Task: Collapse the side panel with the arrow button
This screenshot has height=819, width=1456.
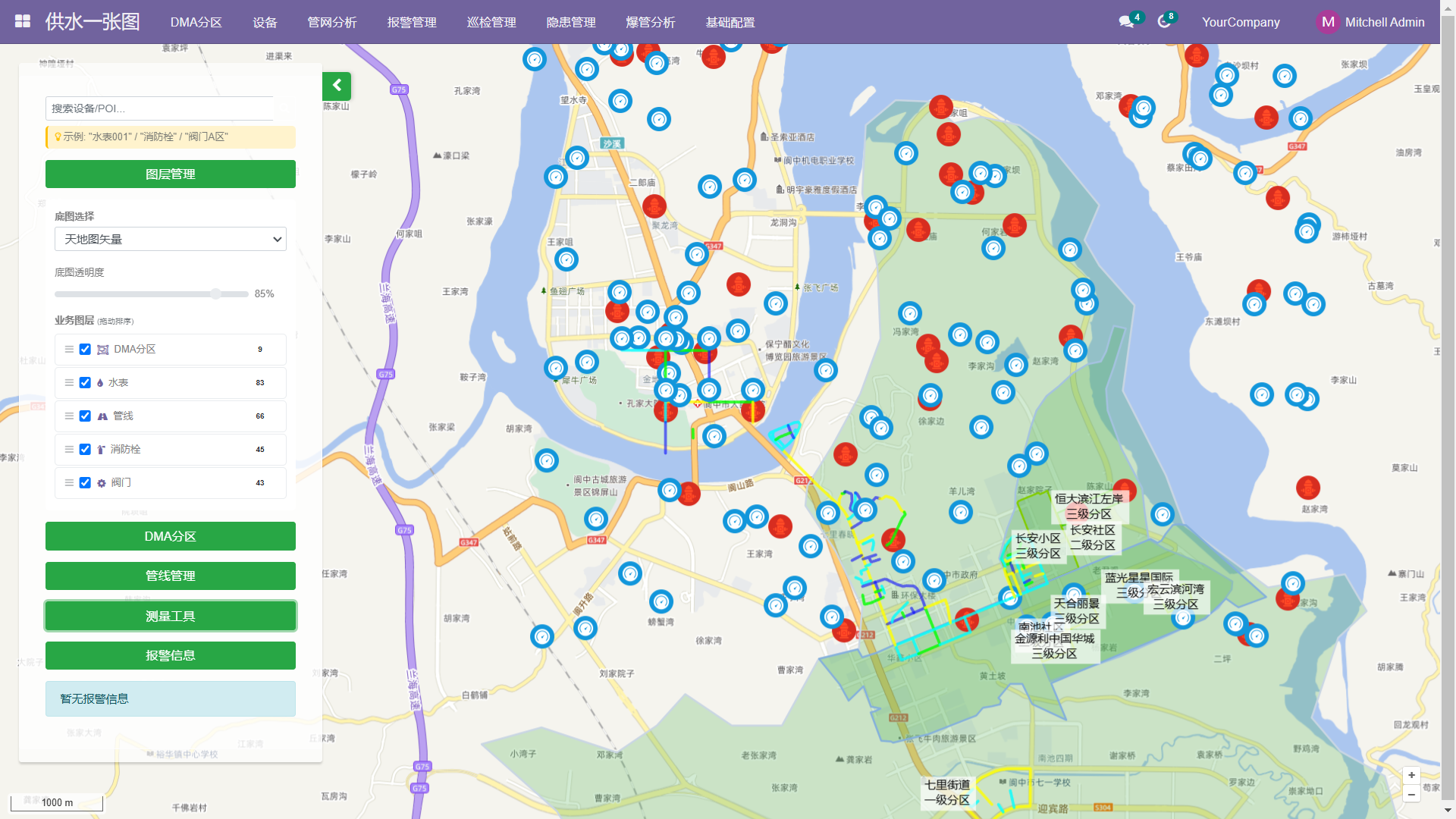Action: click(x=337, y=86)
